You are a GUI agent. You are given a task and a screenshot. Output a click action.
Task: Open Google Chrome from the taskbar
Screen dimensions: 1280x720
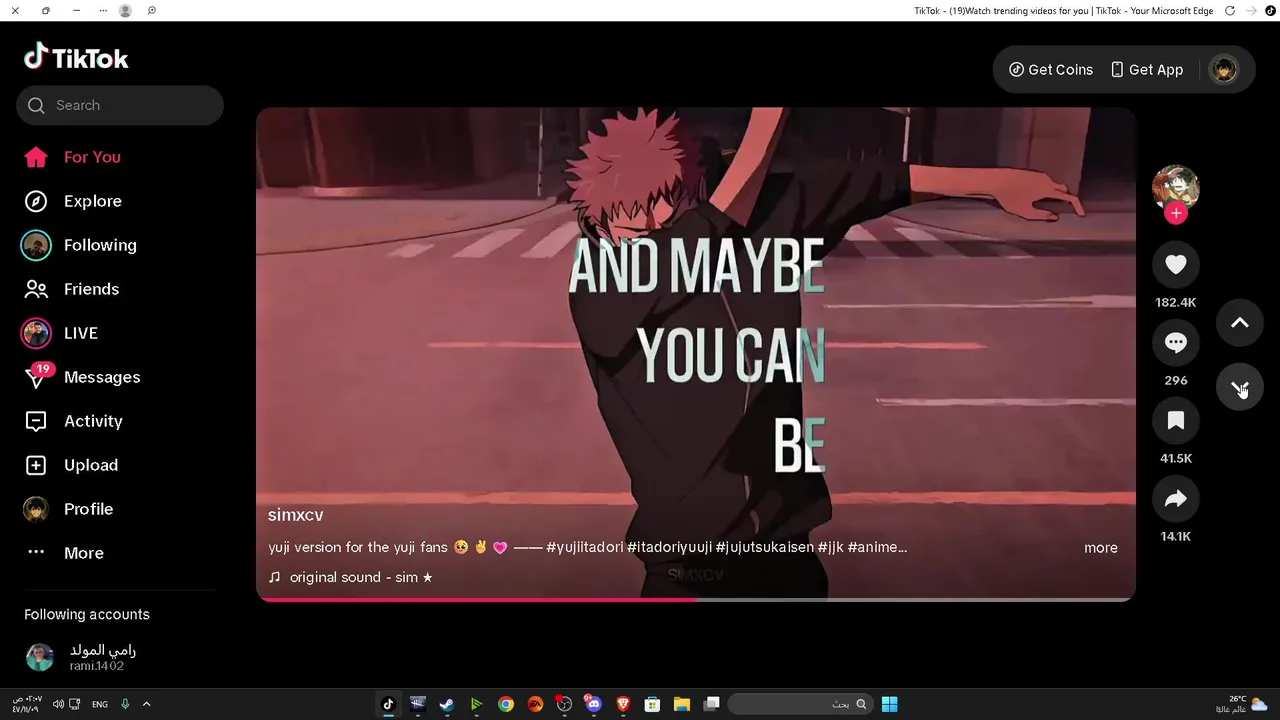tap(506, 704)
